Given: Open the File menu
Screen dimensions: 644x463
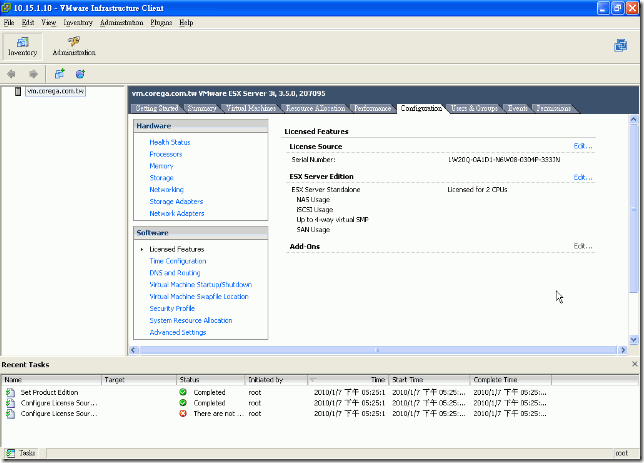Looking at the screenshot, I should tap(9, 23).
